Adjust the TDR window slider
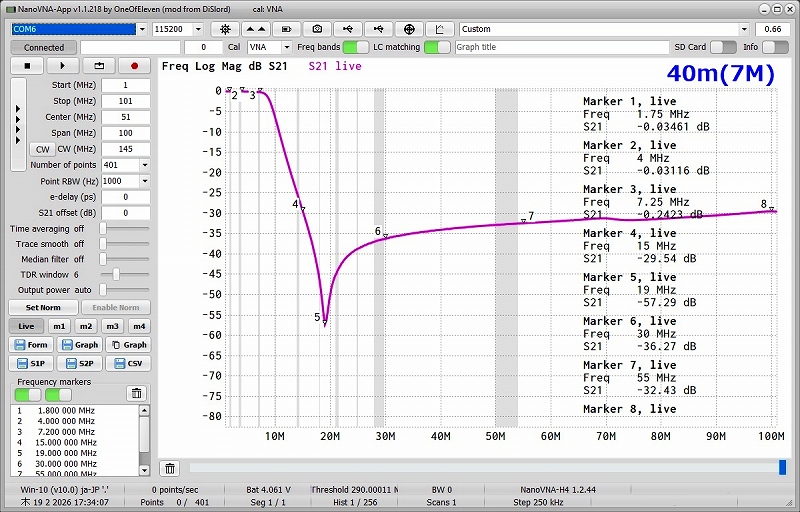The height and width of the screenshot is (512, 800). (x=117, y=273)
